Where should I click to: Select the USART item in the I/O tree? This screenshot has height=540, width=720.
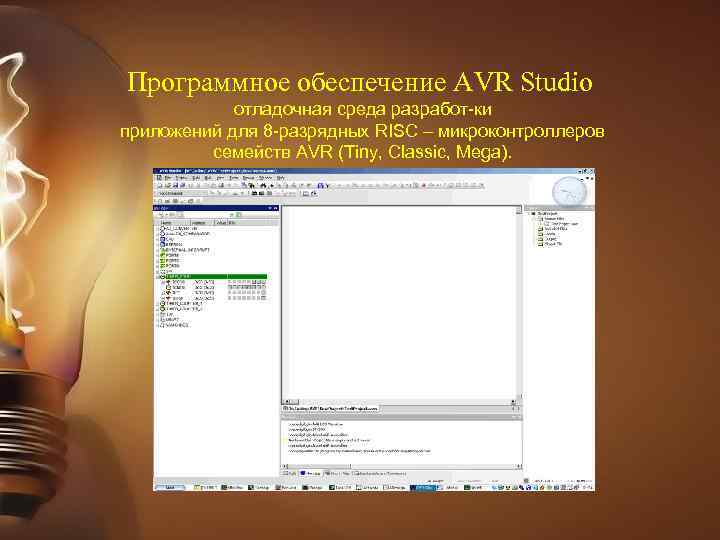click(x=169, y=319)
